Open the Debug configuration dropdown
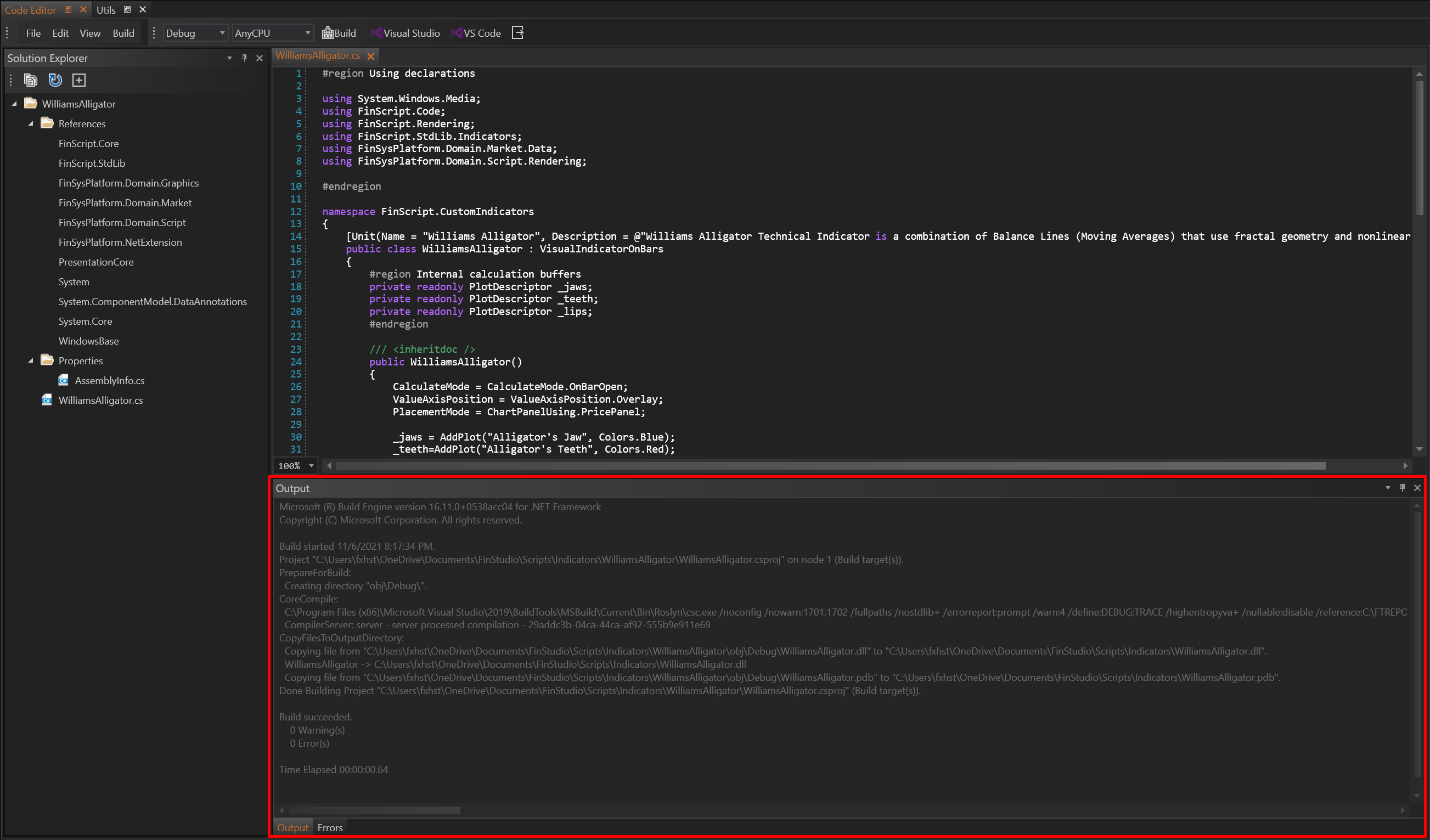The image size is (1430, 840). coord(195,33)
